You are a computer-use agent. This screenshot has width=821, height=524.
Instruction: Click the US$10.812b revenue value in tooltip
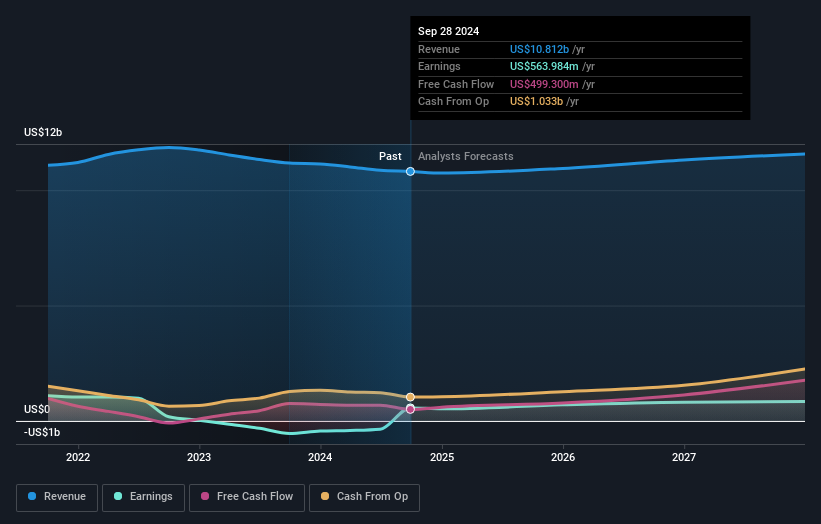(539, 49)
